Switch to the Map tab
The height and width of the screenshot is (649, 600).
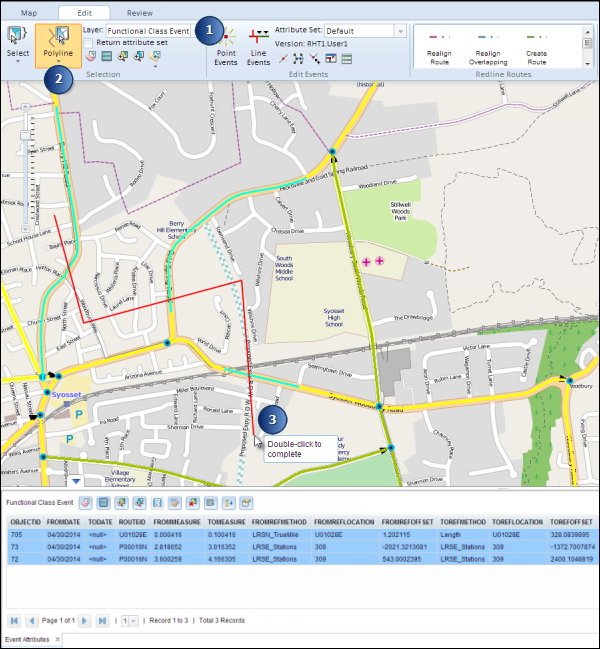point(29,13)
